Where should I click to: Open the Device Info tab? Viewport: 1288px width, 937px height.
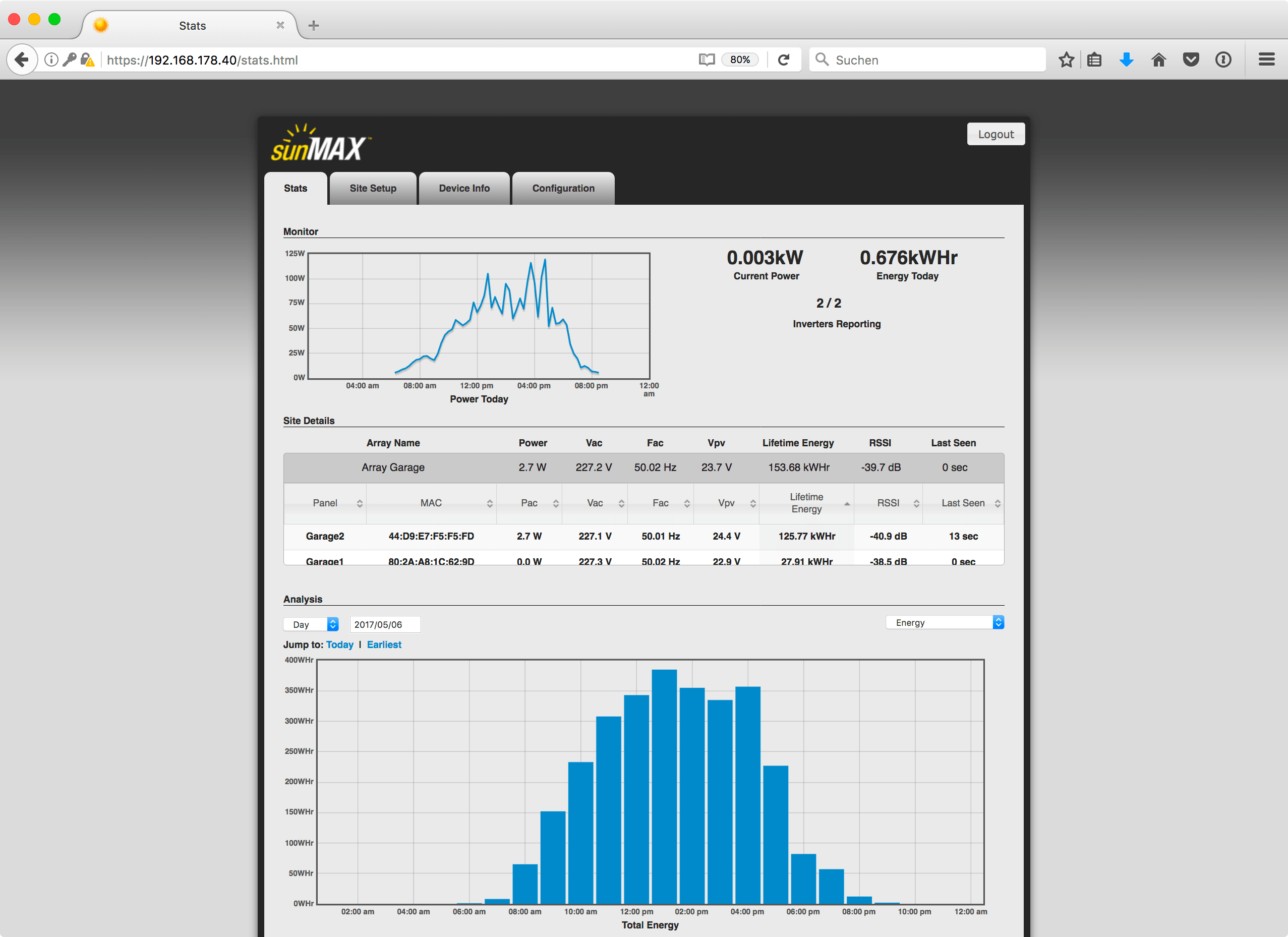point(464,188)
